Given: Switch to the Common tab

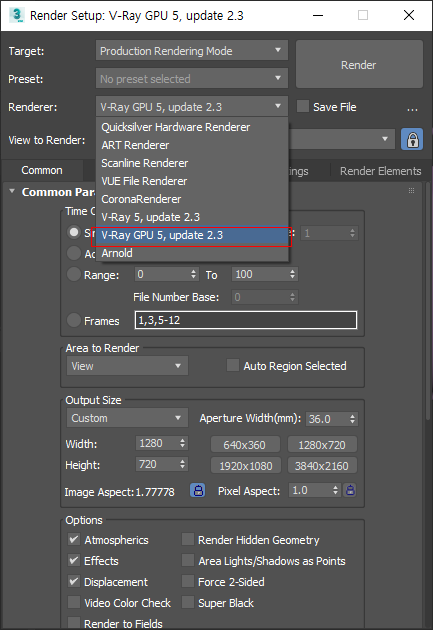Looking at the screenshot, I should pos(42,170).
